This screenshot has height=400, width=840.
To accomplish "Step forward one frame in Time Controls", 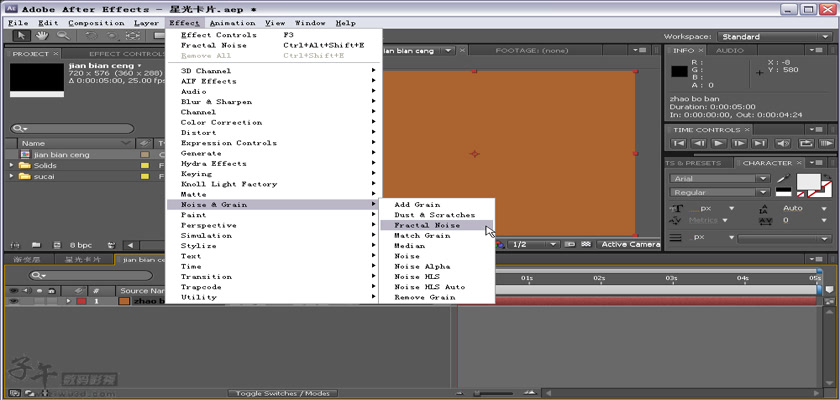I will click(739, 144).
